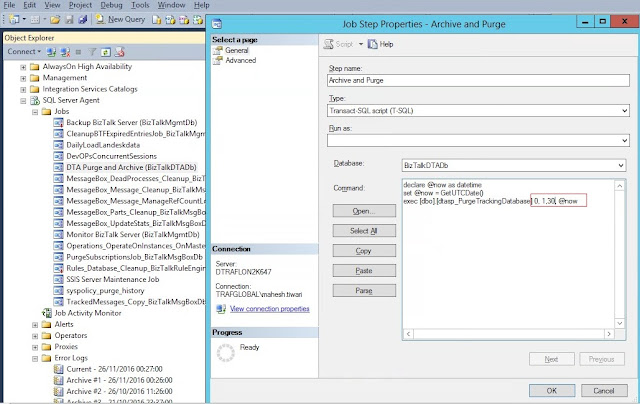Click the PurgeSubscriptionsJob job icon
This screenshot has width=640, height=404.
[59, 257]
